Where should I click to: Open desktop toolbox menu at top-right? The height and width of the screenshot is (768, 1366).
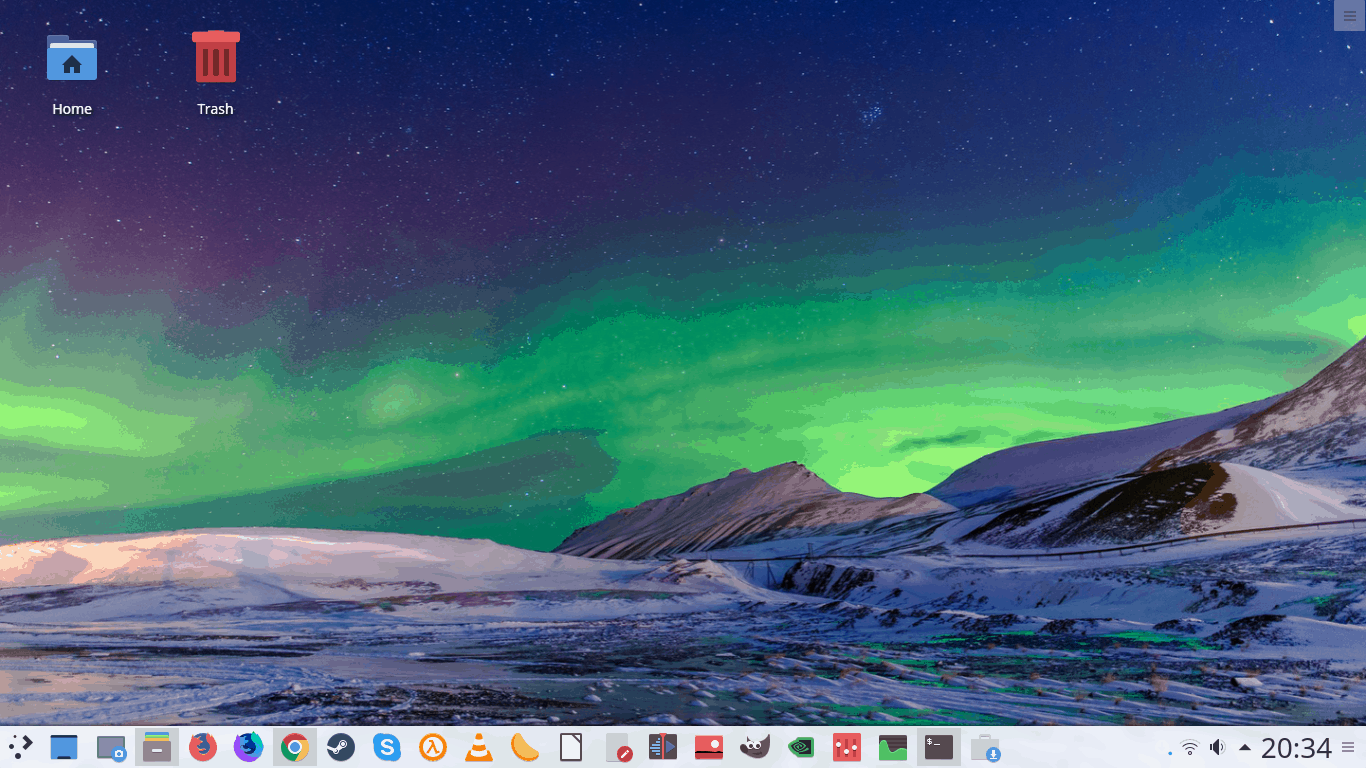click(1349, 15)
